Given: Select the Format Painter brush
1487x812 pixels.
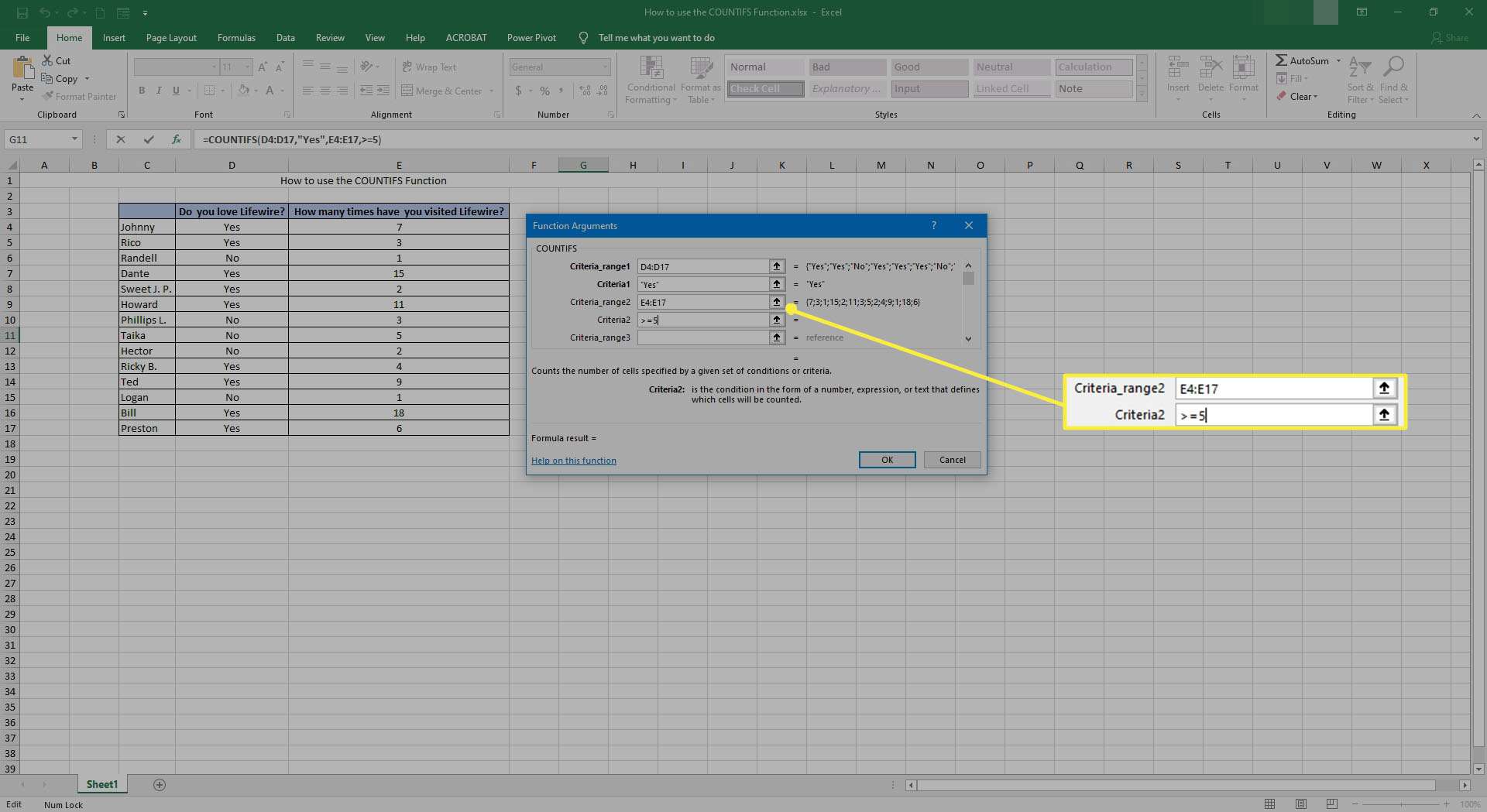Looking at the screenshot, I should tap(47, 96).
